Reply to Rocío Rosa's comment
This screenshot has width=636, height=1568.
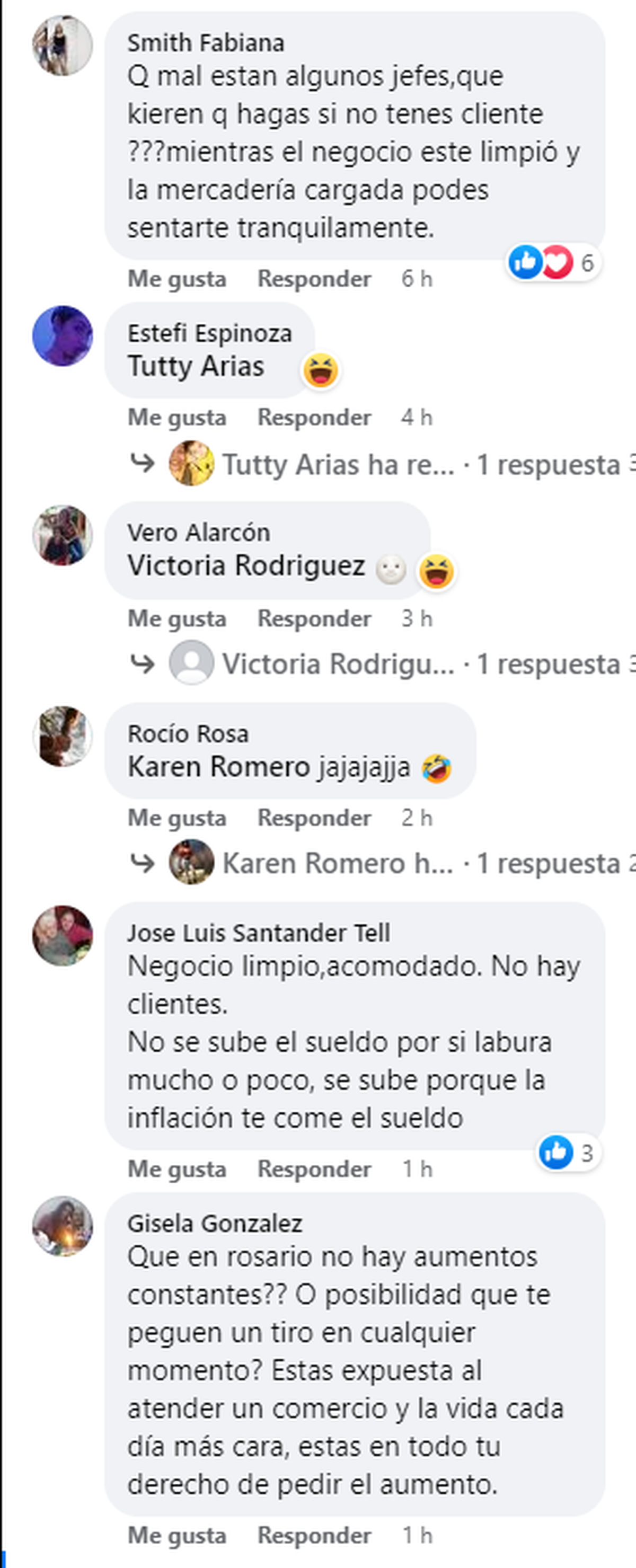(314, 818)
